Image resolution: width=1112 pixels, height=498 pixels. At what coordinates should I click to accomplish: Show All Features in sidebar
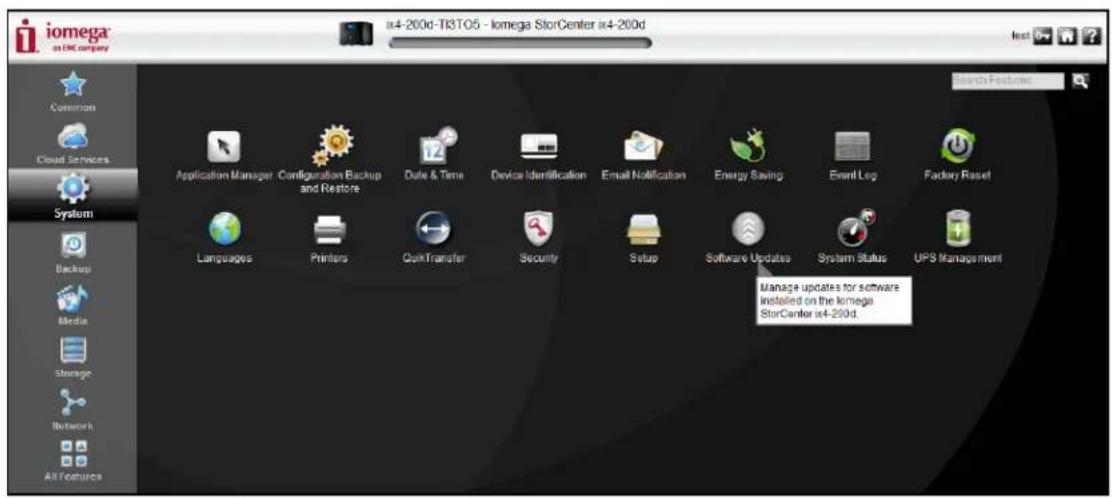coord(73,460)
